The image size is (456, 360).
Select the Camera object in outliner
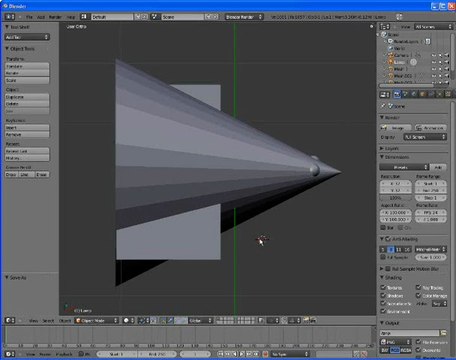[401, 55]
